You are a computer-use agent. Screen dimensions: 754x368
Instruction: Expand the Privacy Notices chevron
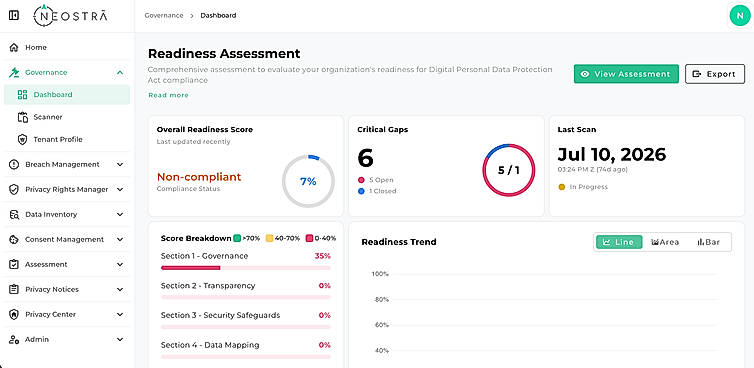tap(120, 290)
